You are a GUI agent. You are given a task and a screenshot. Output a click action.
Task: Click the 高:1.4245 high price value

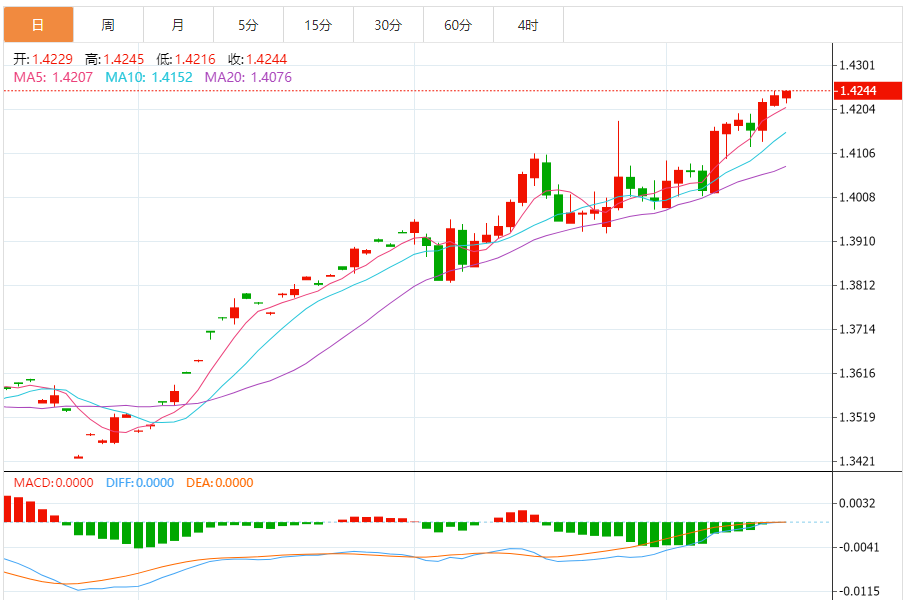114,59
